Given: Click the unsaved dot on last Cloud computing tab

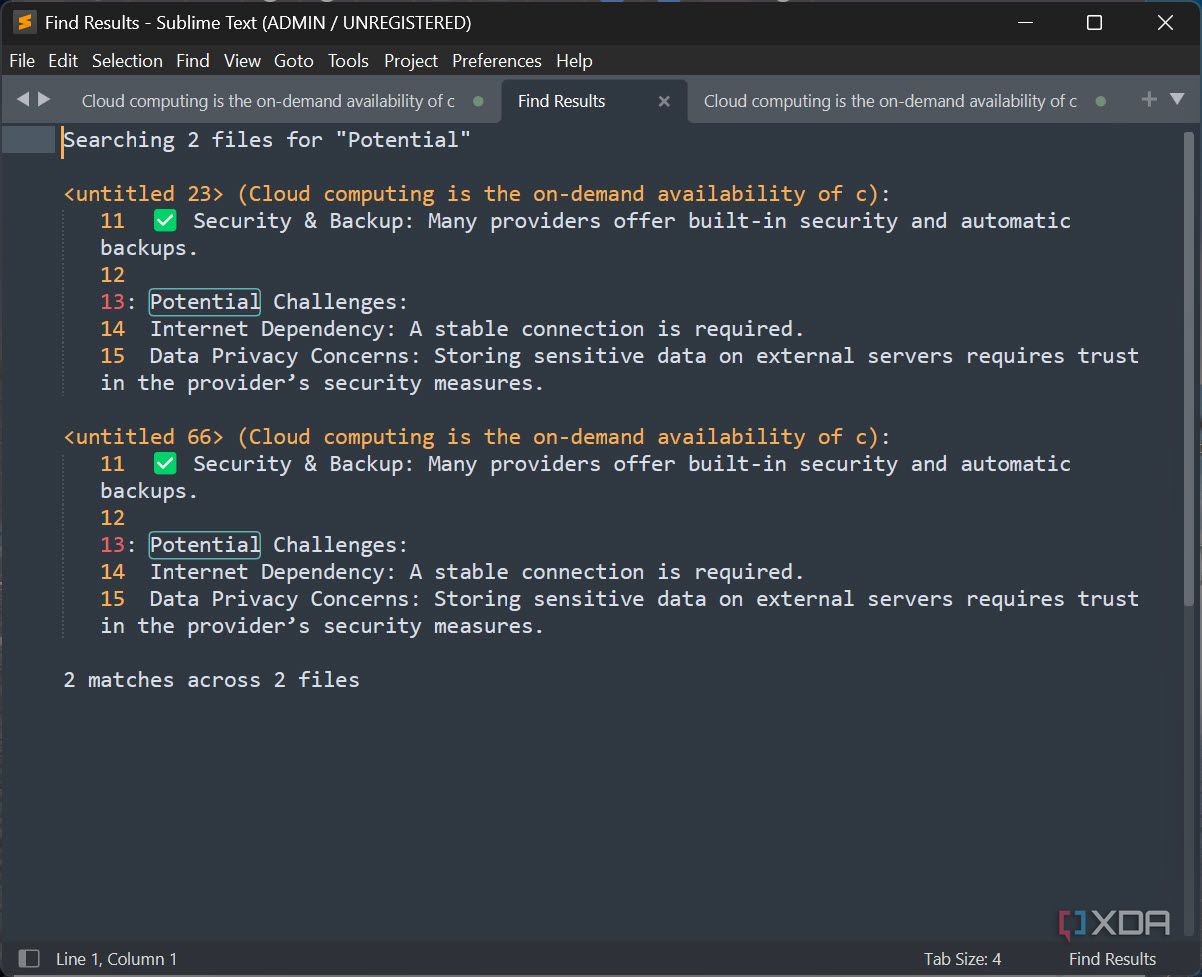Looking at the screenshot, I should (x=1101, y=101).
